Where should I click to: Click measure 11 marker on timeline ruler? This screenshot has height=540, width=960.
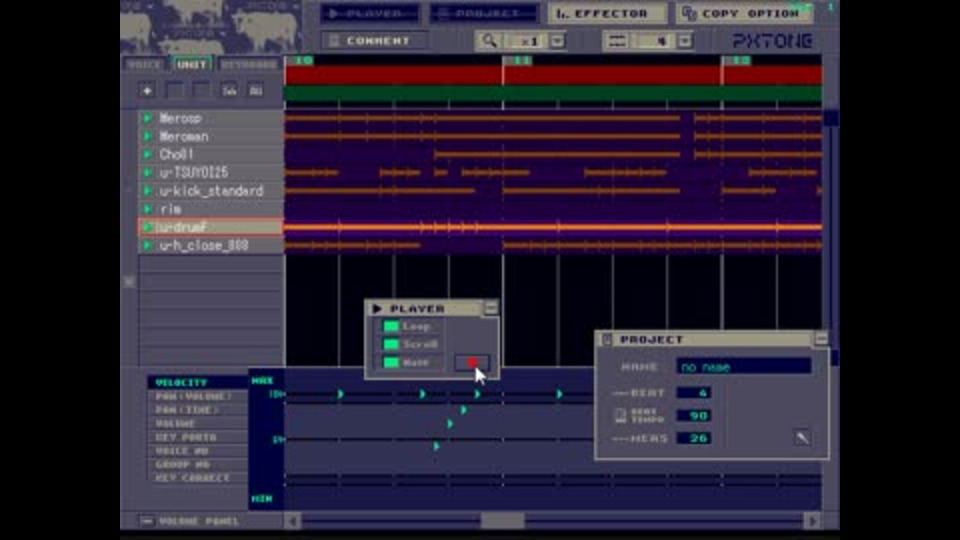520,60
